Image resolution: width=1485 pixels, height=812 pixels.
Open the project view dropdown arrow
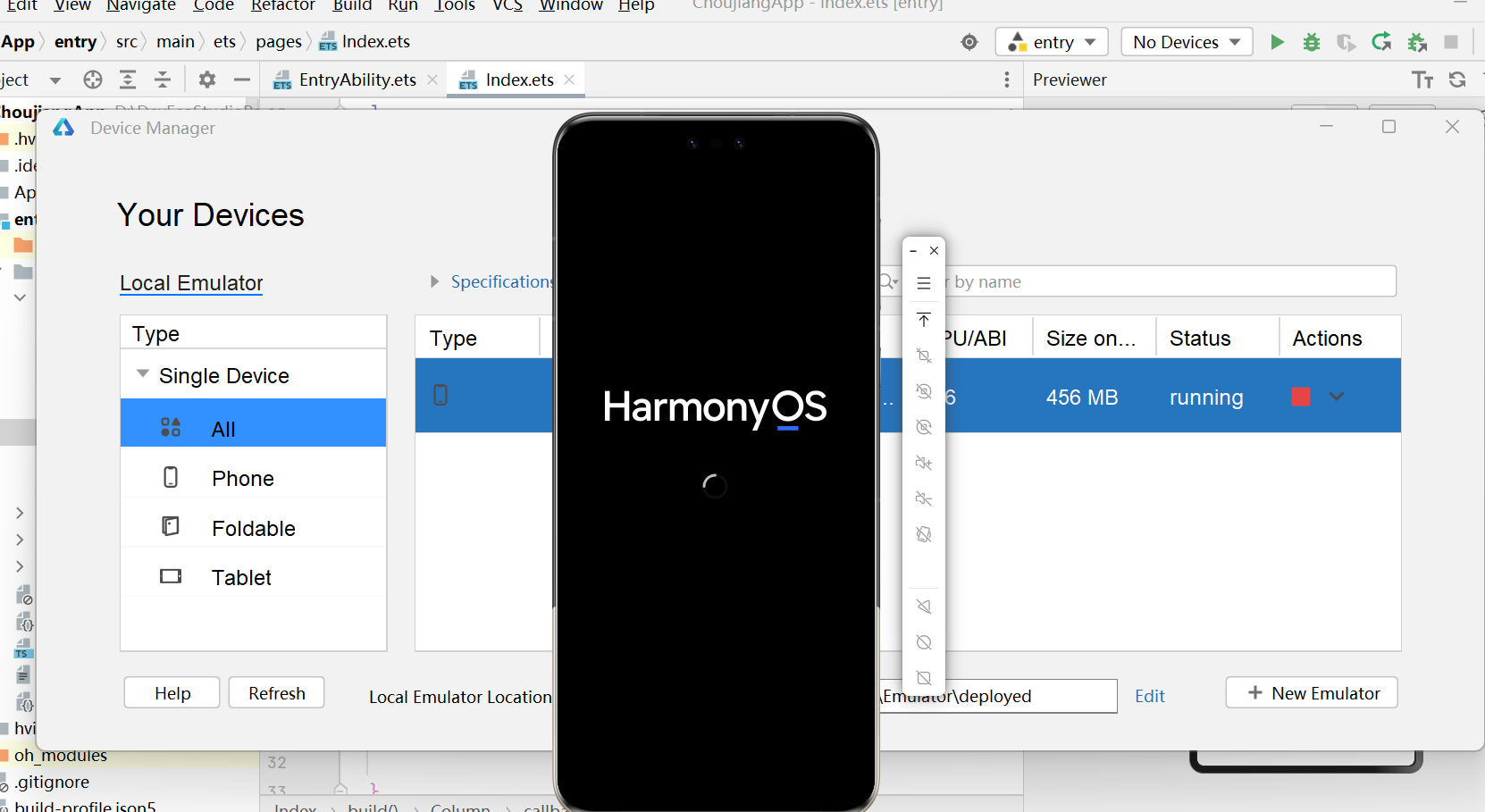55,80
